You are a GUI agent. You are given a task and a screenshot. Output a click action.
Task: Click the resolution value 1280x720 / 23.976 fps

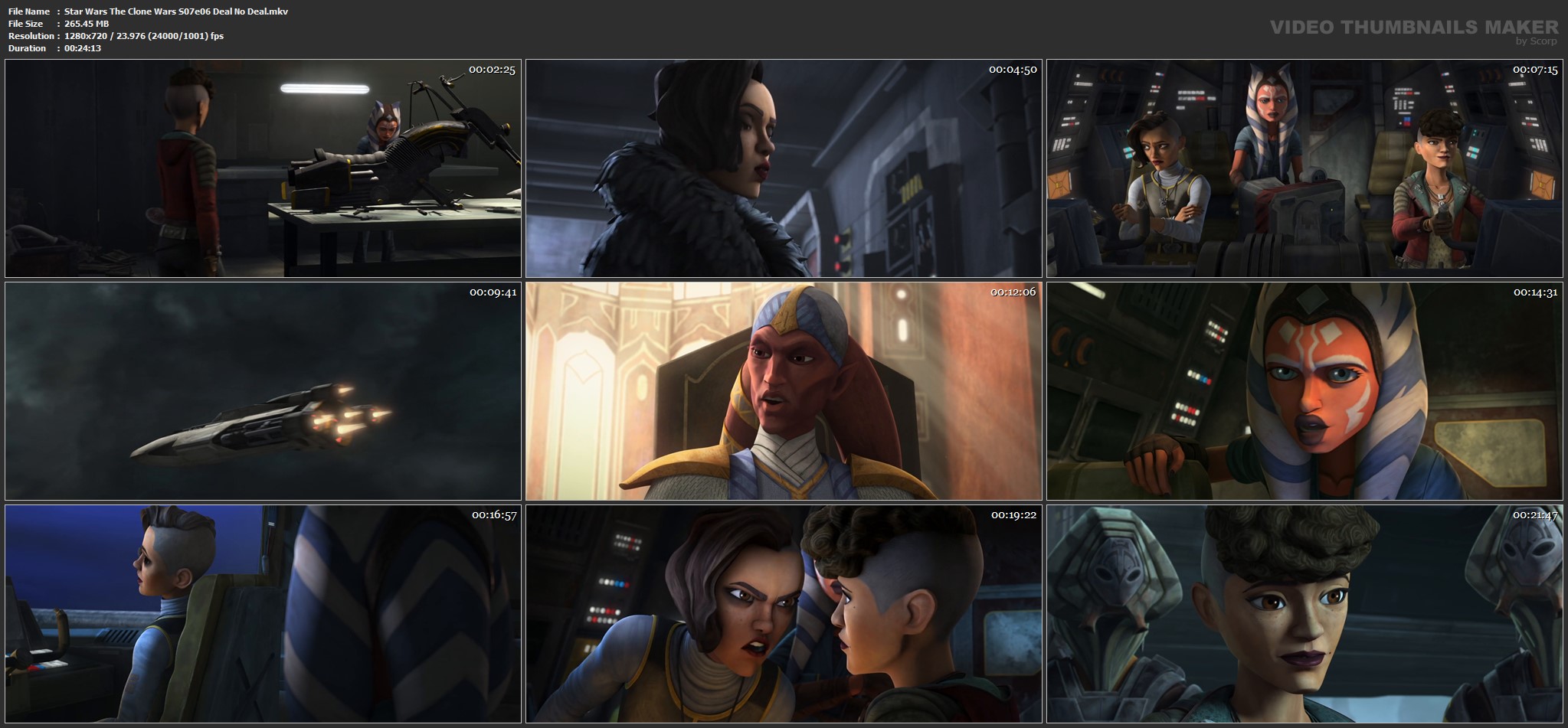(144, 36)
